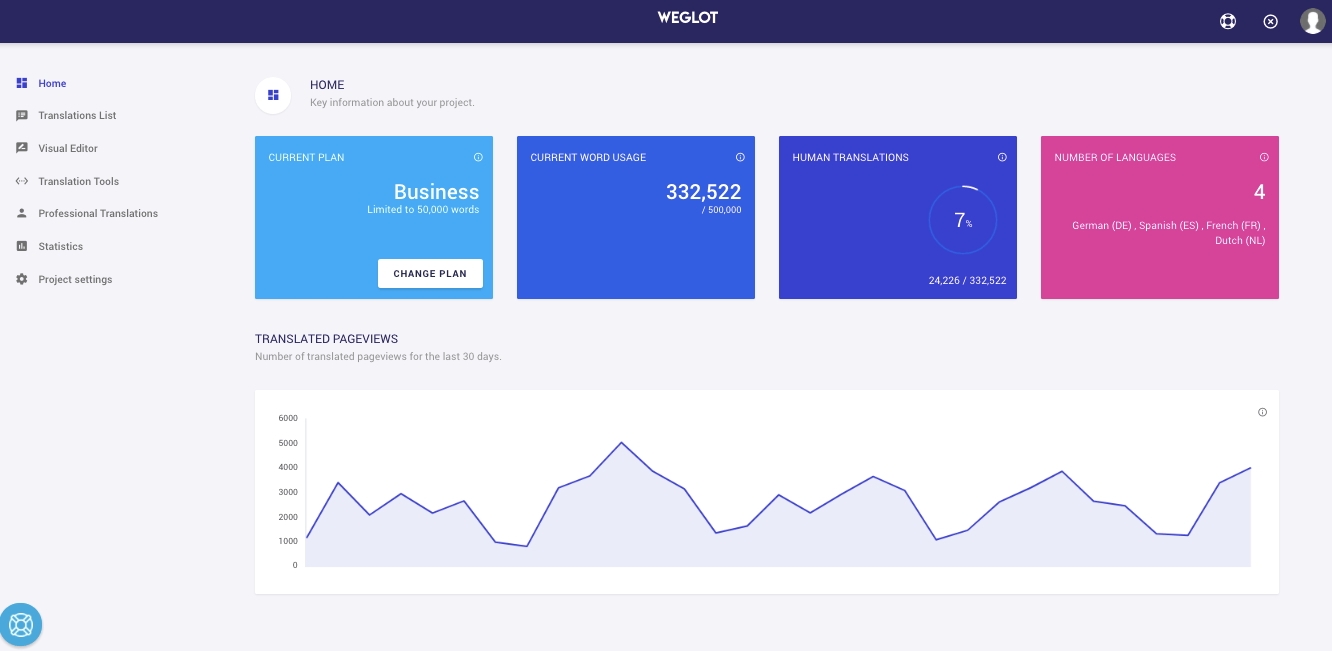Viewport: 1332px width, 651px height.
Task: Click the circled X icon in top bar
Action: 1271,21
